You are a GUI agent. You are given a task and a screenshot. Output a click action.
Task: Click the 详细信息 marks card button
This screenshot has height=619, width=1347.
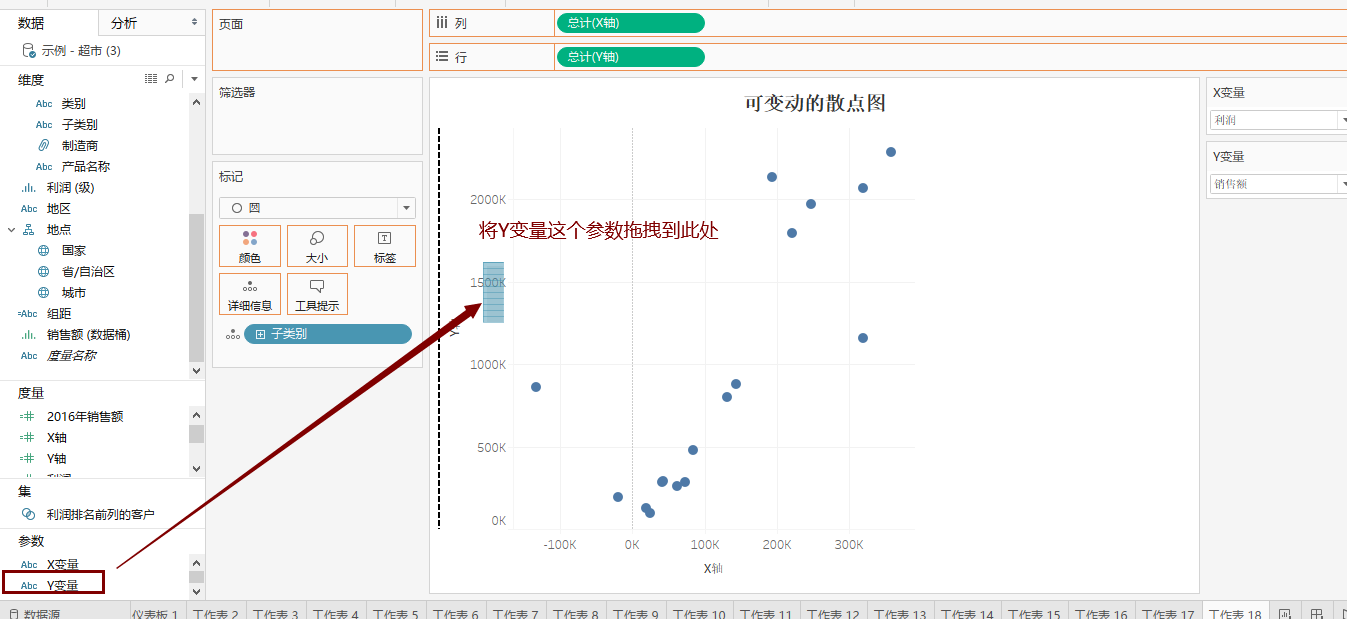click(250, 294)
